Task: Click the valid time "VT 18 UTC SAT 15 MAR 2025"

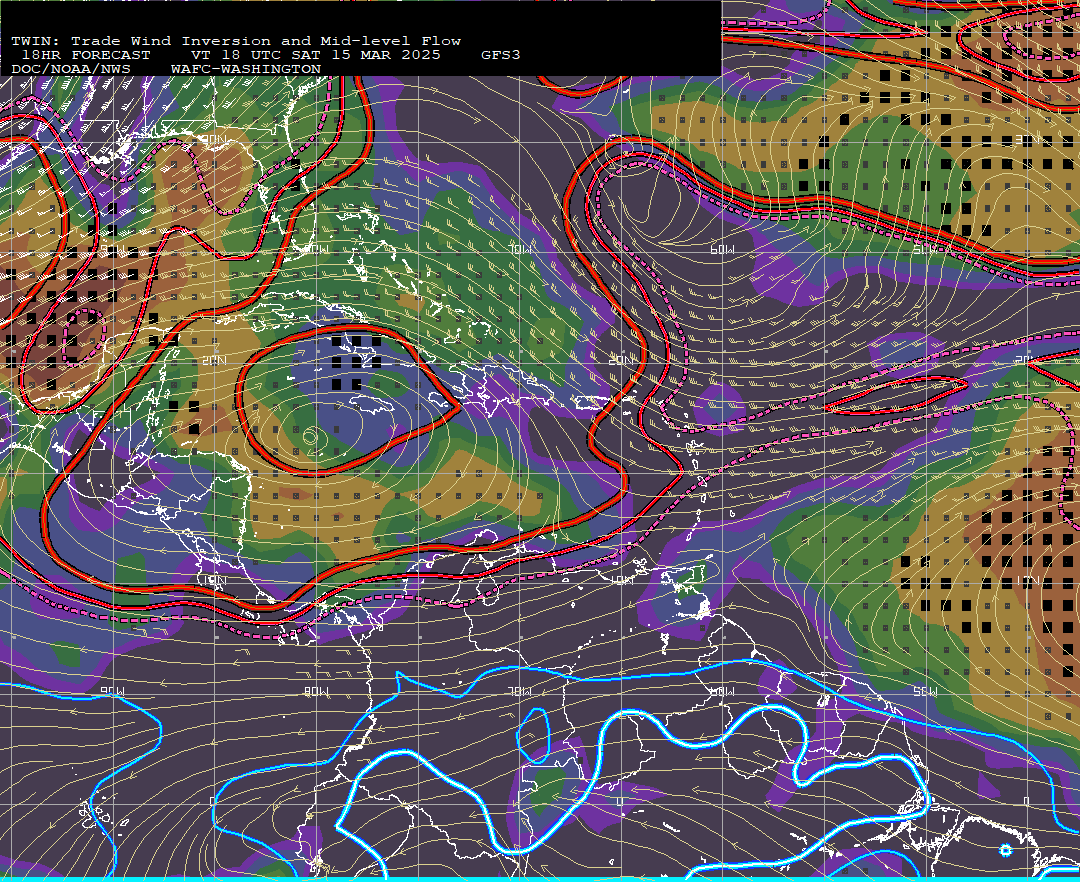Action: (315, 55)
